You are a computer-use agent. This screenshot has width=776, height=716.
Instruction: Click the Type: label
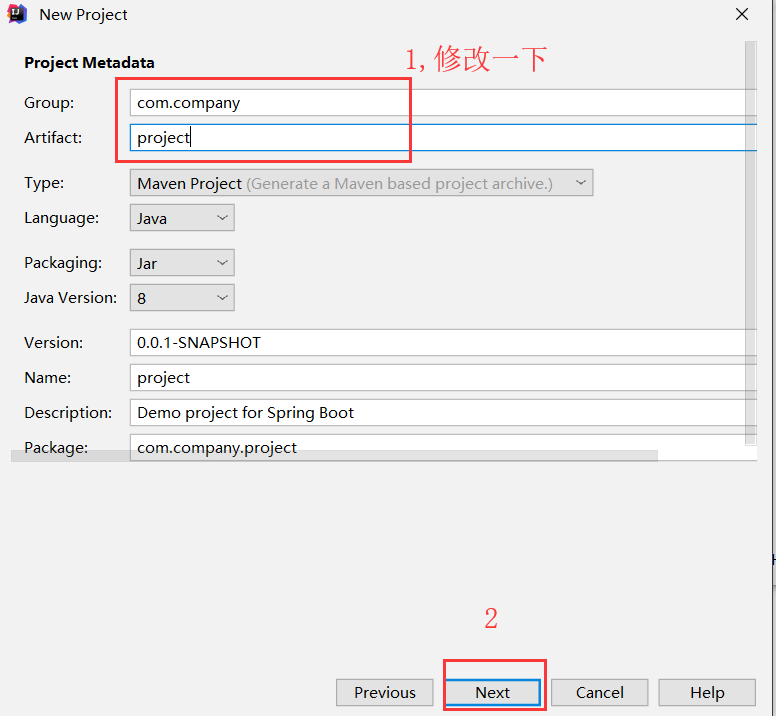(44, 183)
